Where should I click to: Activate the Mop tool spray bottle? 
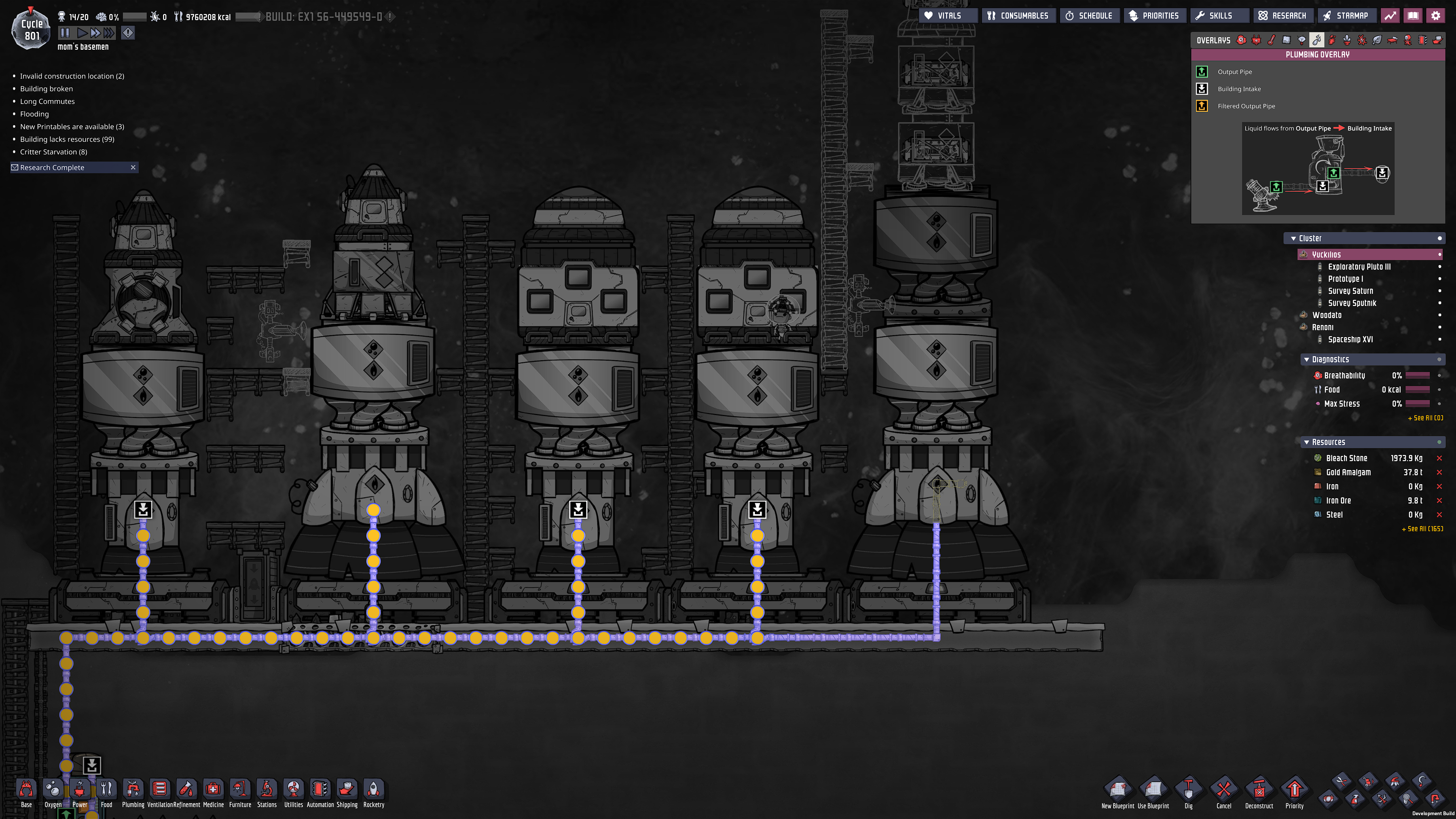pyautogui.click(x=1355, y=799)
